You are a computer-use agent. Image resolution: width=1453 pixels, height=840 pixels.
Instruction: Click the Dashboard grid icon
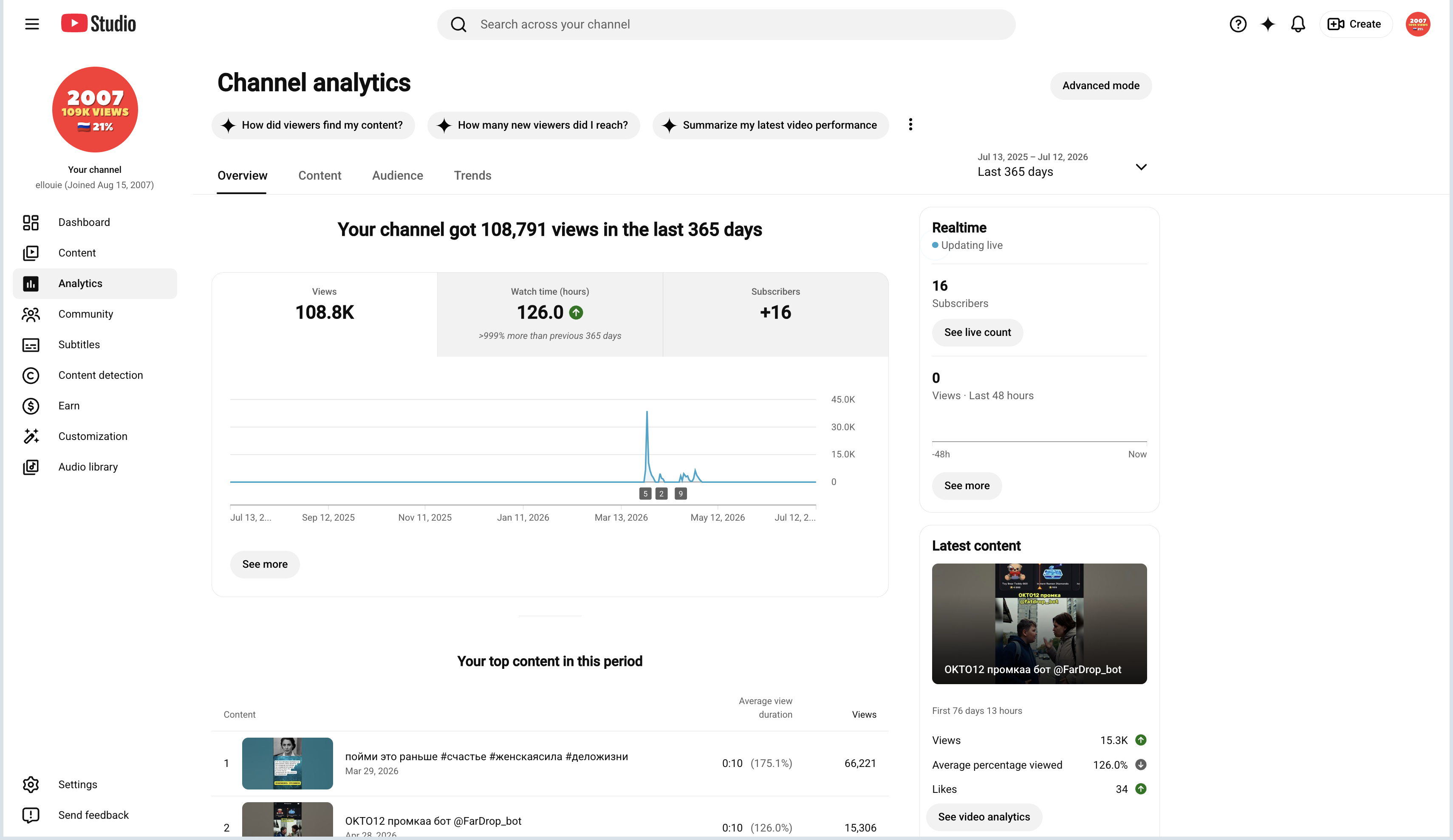click(31, 223)
